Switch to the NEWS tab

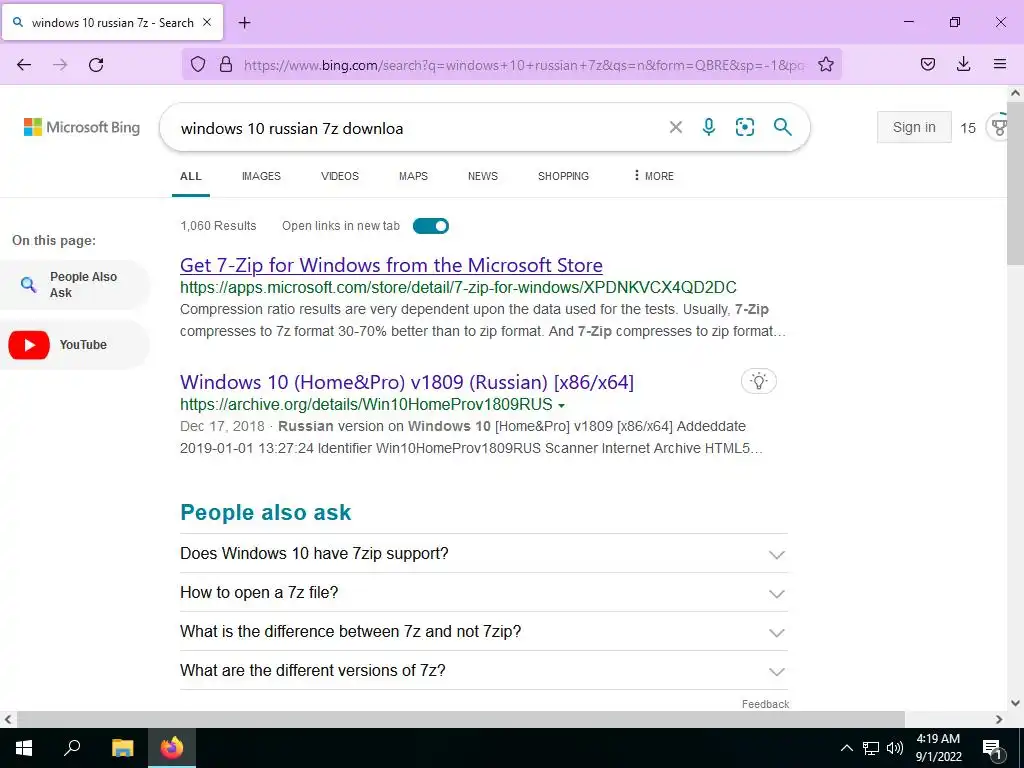[483, 176]
